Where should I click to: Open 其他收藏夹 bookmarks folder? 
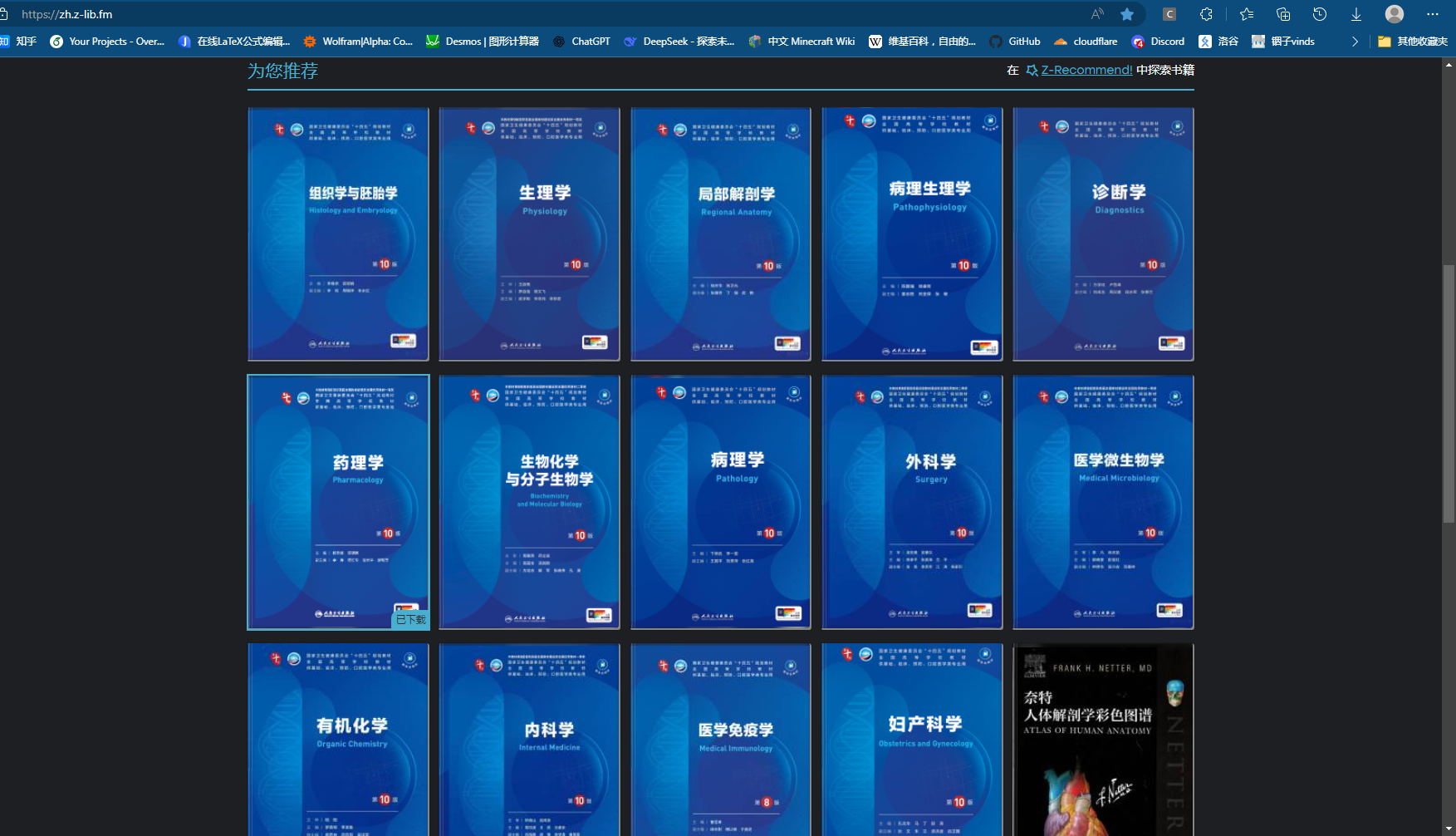[1413, 42]
